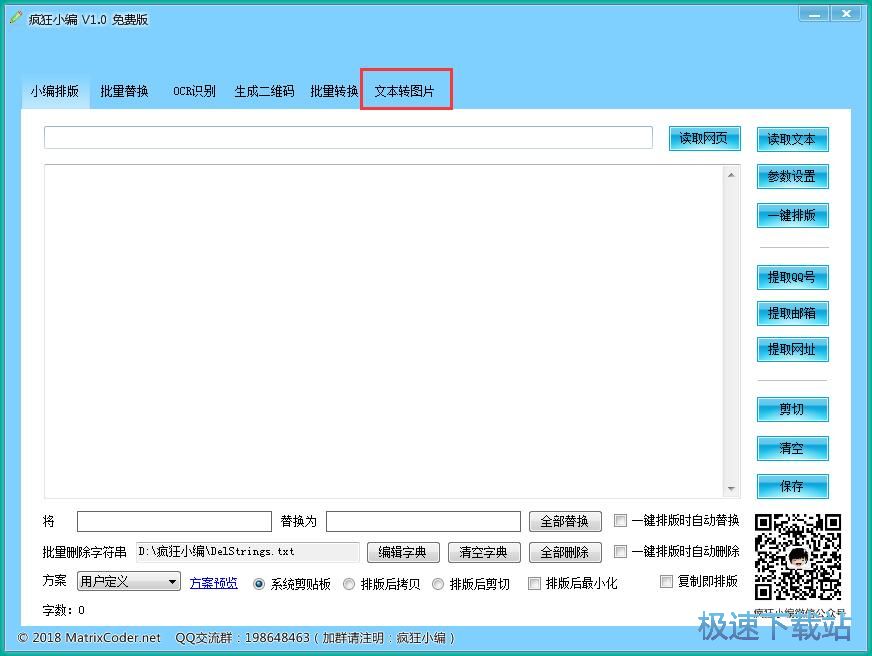The image size is (872, 656).
Task: Check the 复制即排版 option
Action: [666, 581]
